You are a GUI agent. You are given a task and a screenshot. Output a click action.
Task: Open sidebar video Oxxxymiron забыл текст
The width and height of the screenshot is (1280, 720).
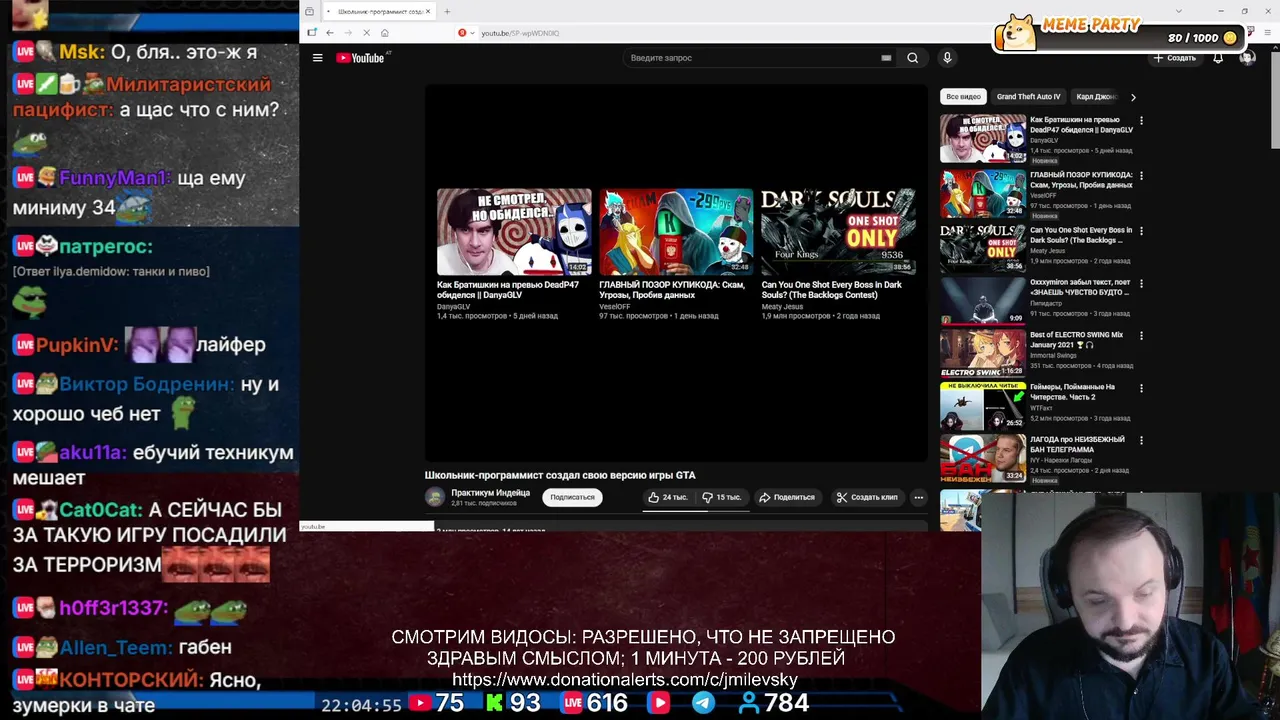[x=1080, y=287]
